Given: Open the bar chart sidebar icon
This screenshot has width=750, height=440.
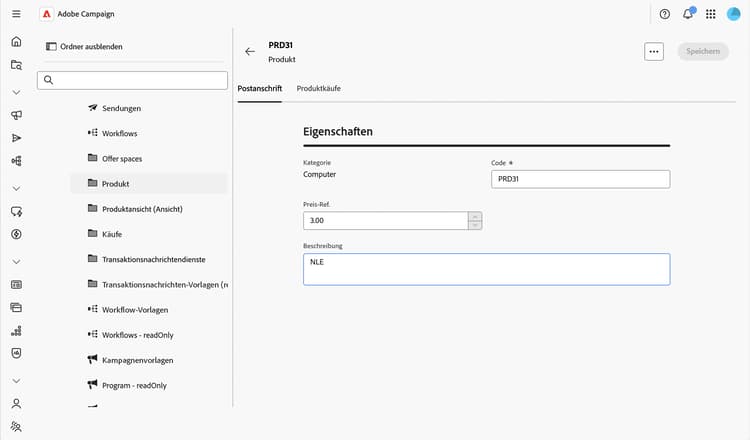Looking at the screenshot, I should (x=16, y=330).
